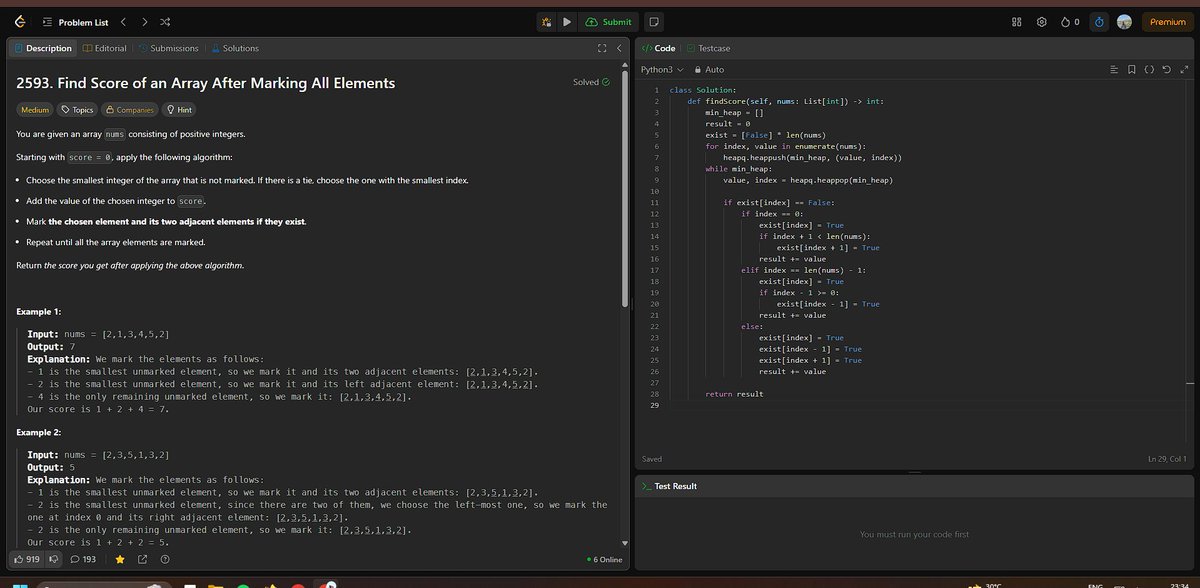The height and width of the screenshot is (588, 1200).
Task: Switch to the Solutions tab
Action: coord(234,48)
